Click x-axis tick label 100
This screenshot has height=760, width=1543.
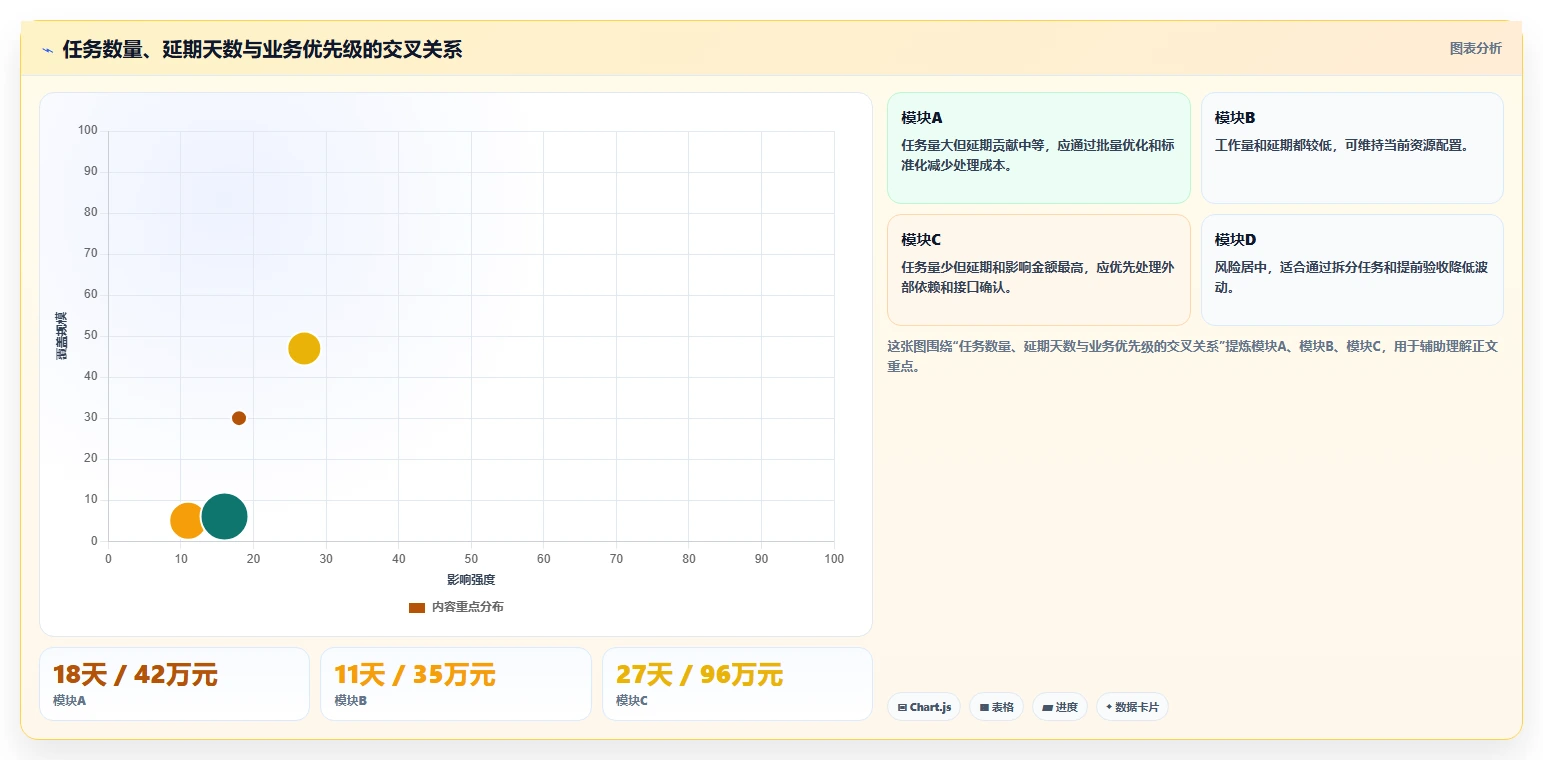click(x=834, y=559)
